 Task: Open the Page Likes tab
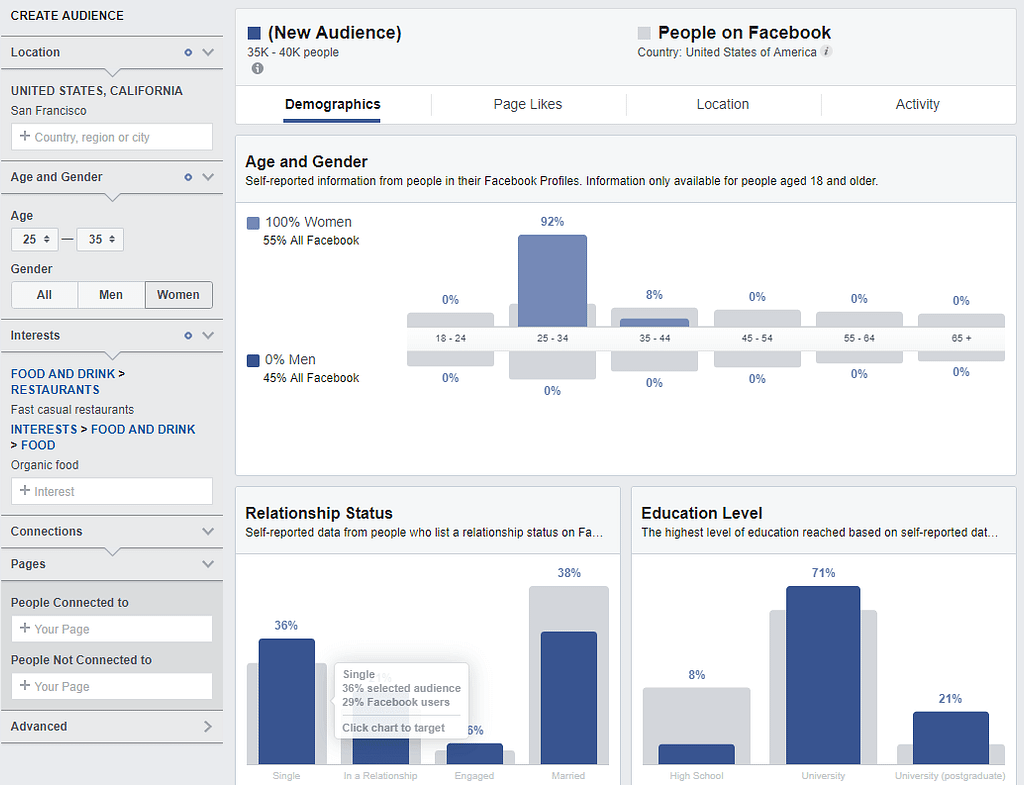pyautogui.click(x=528, y=104)
